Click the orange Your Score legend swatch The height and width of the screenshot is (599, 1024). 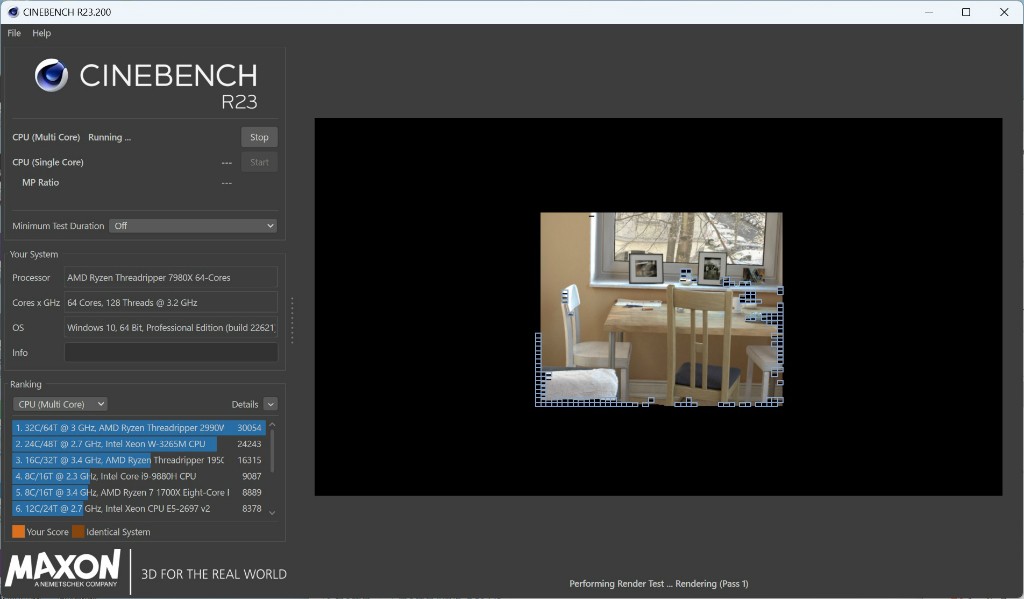tap(18, 532)
